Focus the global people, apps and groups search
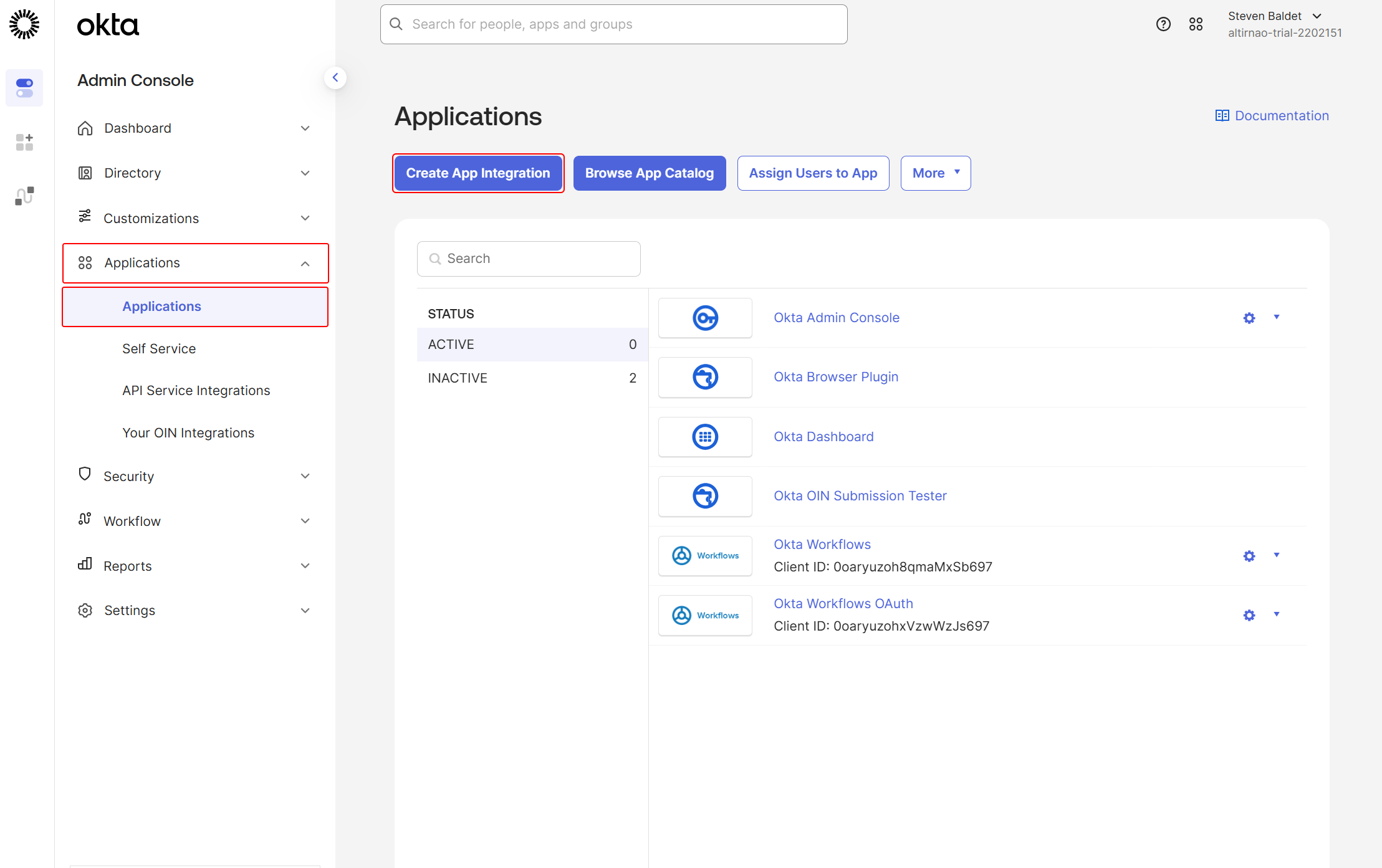Image resolution: width=1382 pixels, height=868 pixels. [613, 24]
